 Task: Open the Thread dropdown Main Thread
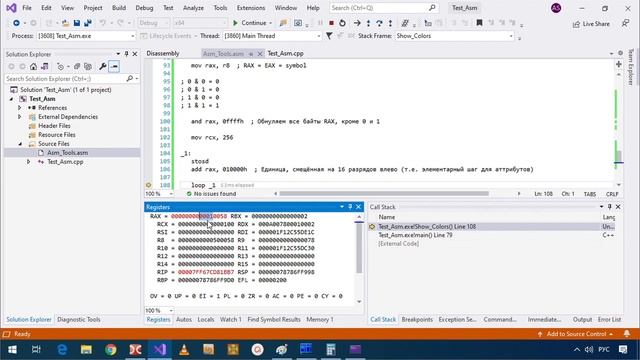coord(319,36)
